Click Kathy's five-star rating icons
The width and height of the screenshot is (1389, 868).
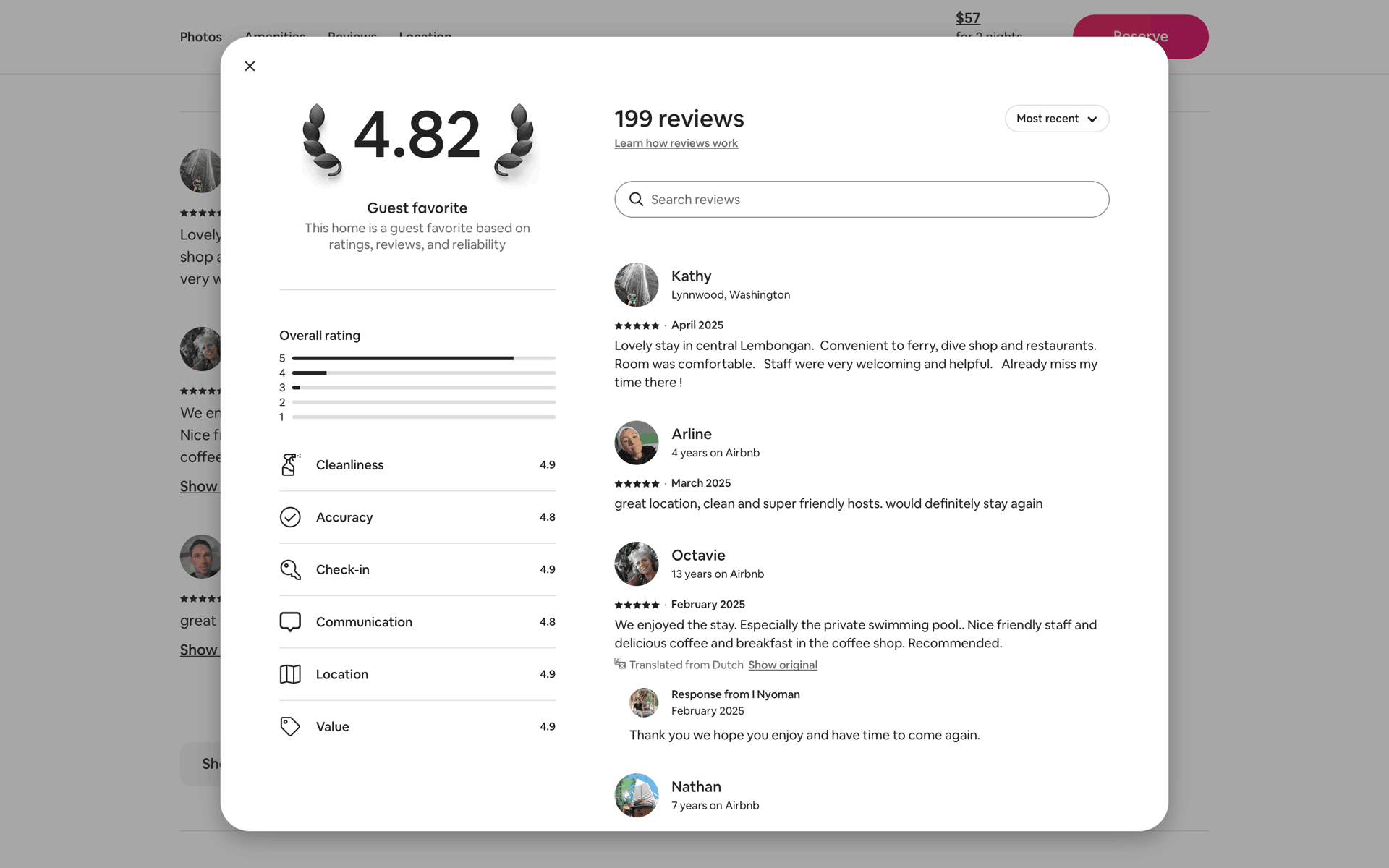point(637,326)
